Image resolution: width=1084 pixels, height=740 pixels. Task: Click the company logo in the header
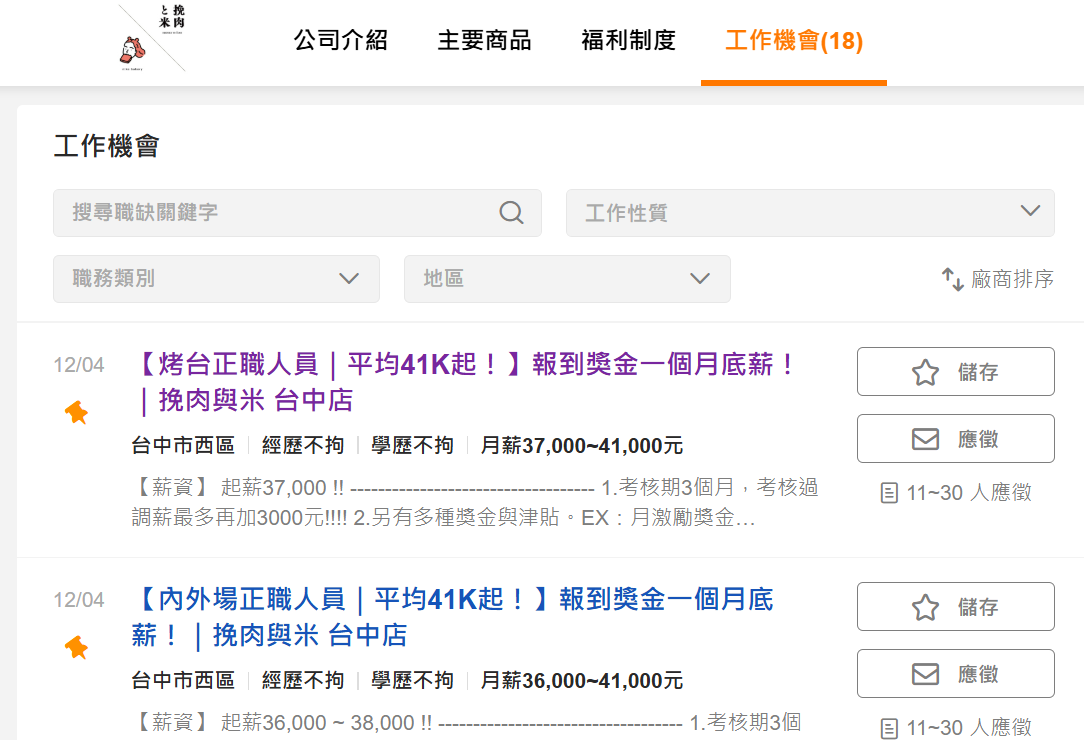tap(152, 39)
